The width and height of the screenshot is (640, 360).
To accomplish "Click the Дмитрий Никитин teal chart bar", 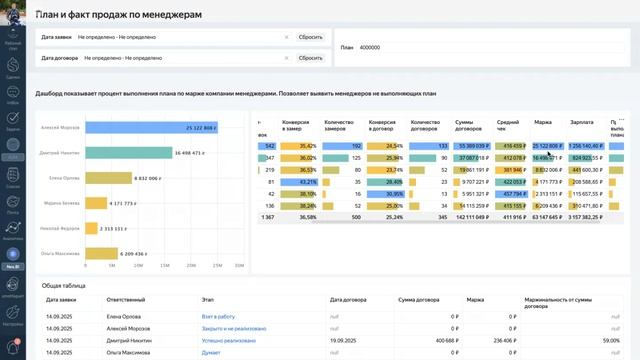I will pyautogui.click(x=129, y=153).
